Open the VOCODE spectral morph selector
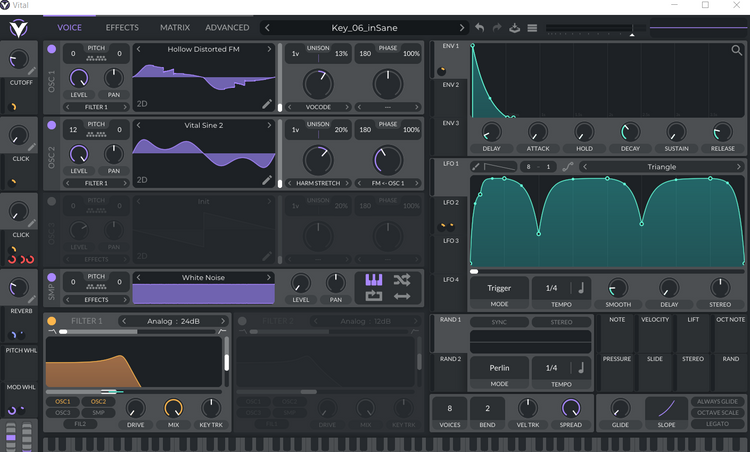Viewport: 750px width, 452px height. coord(318,107)
